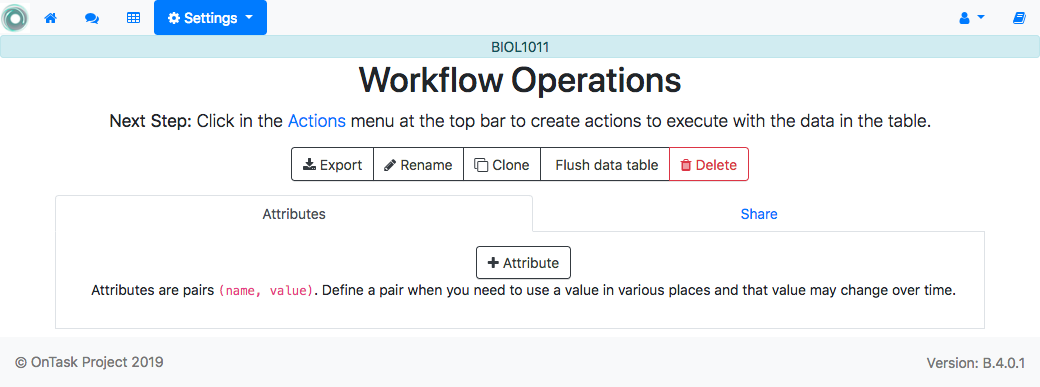The height and width of the screenshot is (387, 1040).
Task: Switch to the Share tab
Action: (x=759, y=214)
